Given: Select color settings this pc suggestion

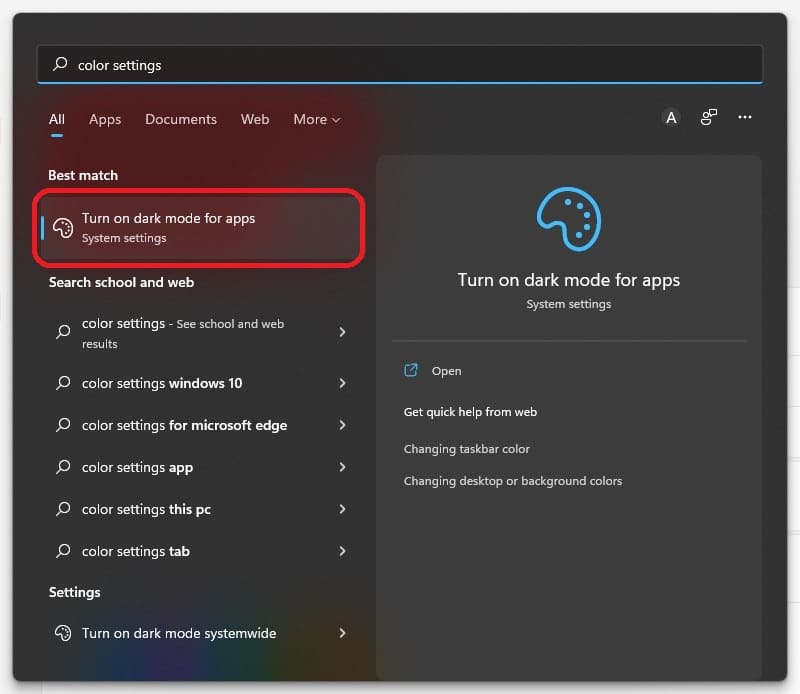Looking at the screenshot, I should pos(146,509).
